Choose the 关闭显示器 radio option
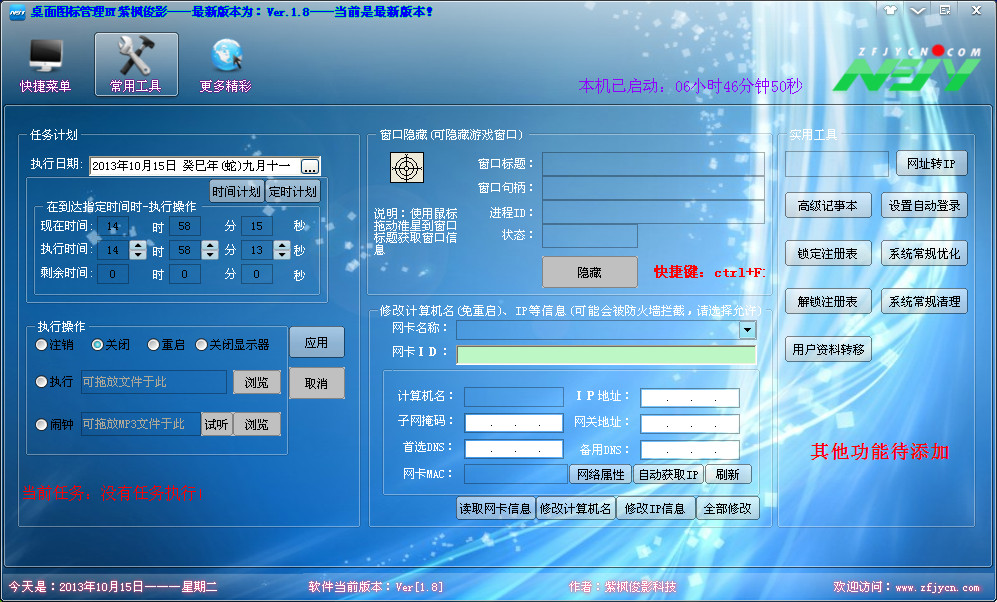The height and width of the screenshot is (602, 997). coord(201,345)
